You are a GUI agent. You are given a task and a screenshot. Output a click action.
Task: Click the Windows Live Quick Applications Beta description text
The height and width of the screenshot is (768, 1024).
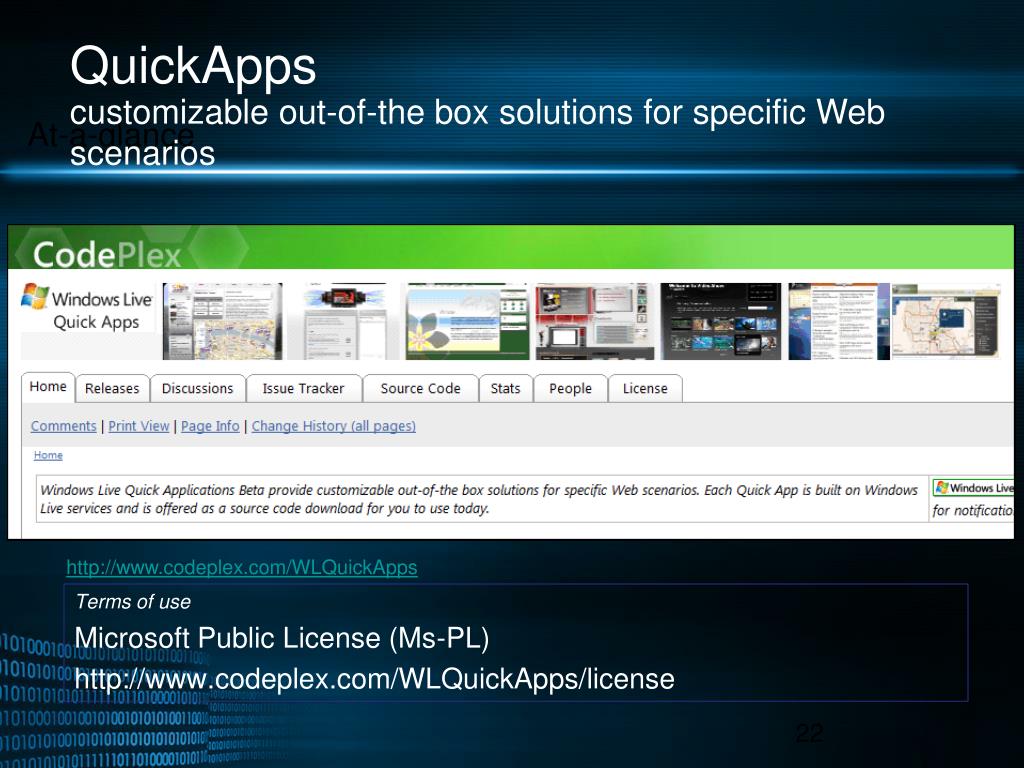click(479, 499)
